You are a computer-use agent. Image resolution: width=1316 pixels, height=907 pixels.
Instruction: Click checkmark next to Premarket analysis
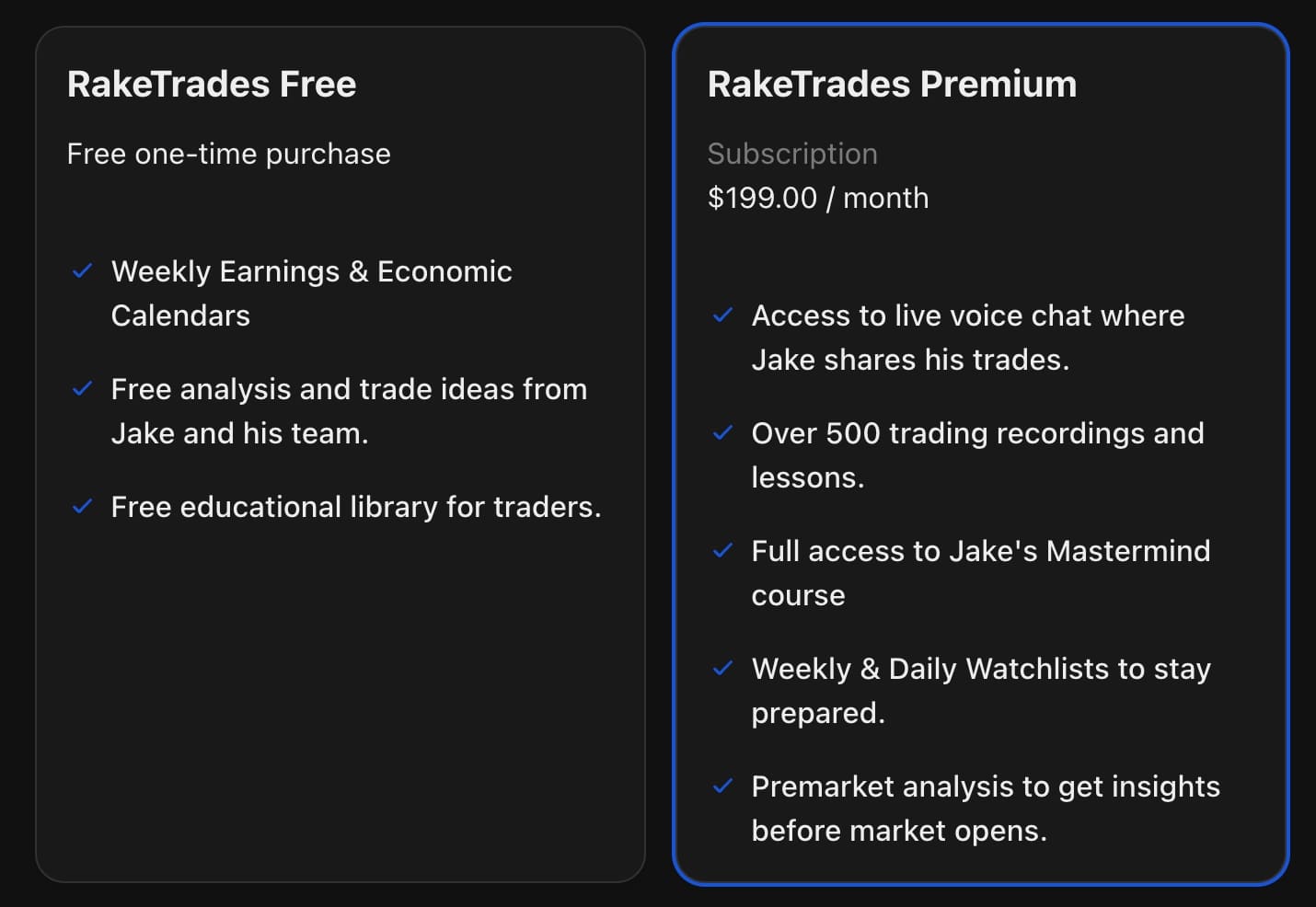pyautogui.click(x=722, y=786)
